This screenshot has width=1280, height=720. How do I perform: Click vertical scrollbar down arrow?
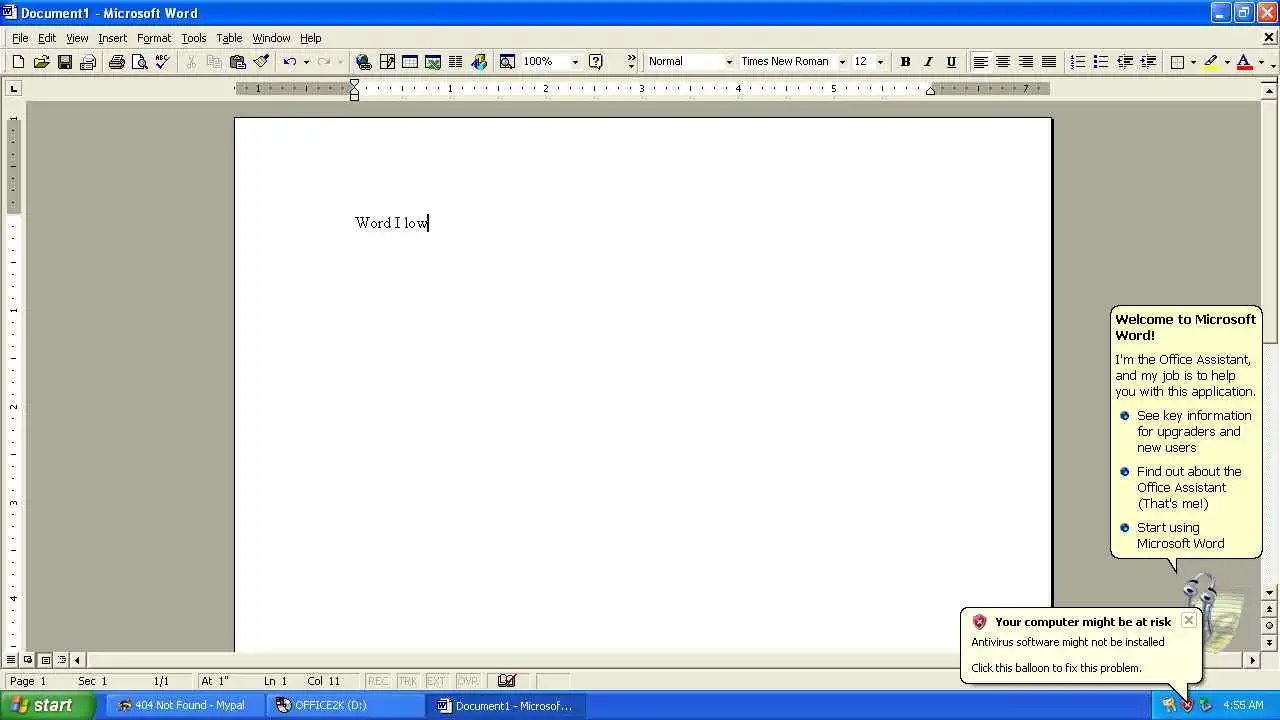click(1270, 593)
